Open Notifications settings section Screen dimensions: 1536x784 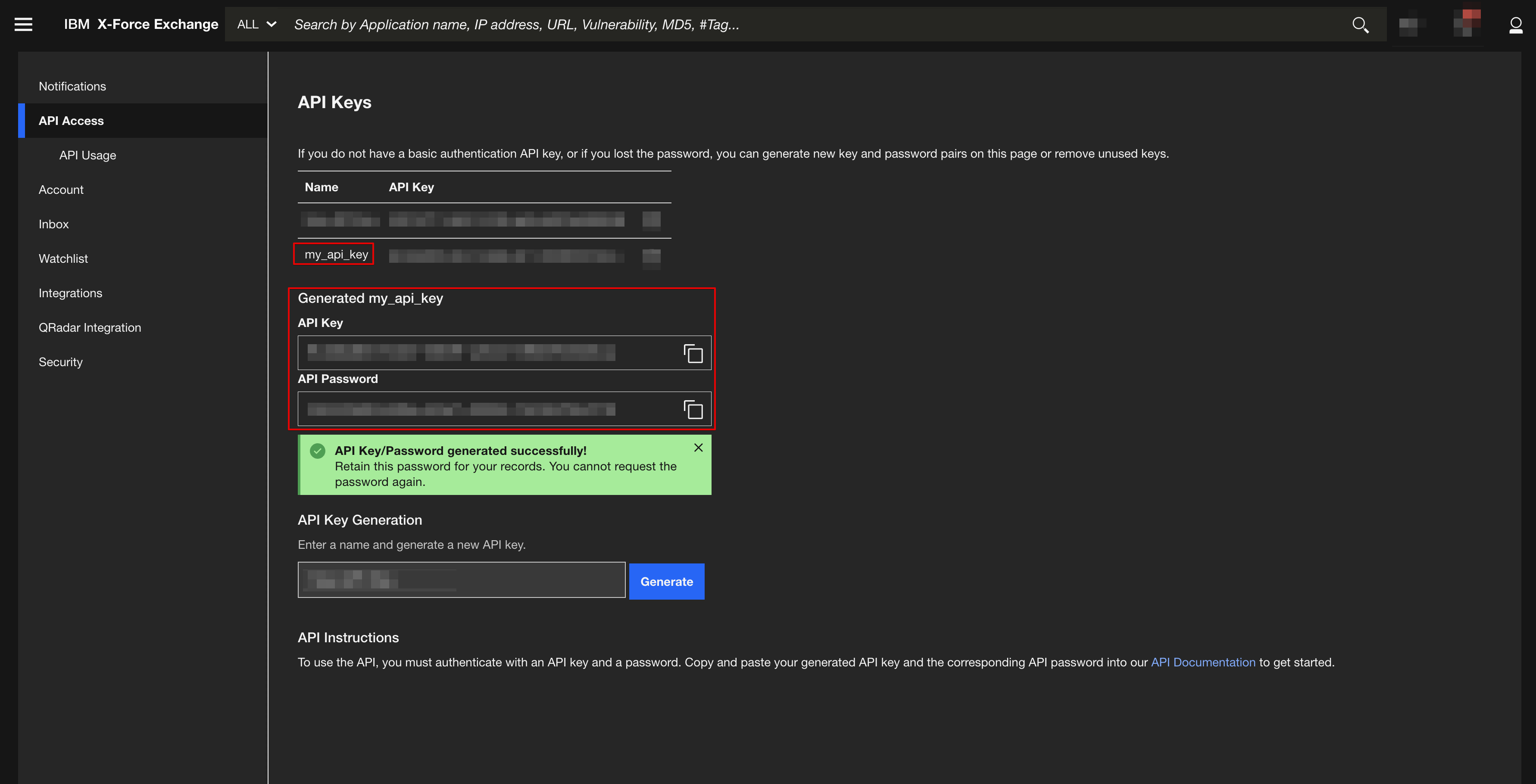(x=72, y=87)
